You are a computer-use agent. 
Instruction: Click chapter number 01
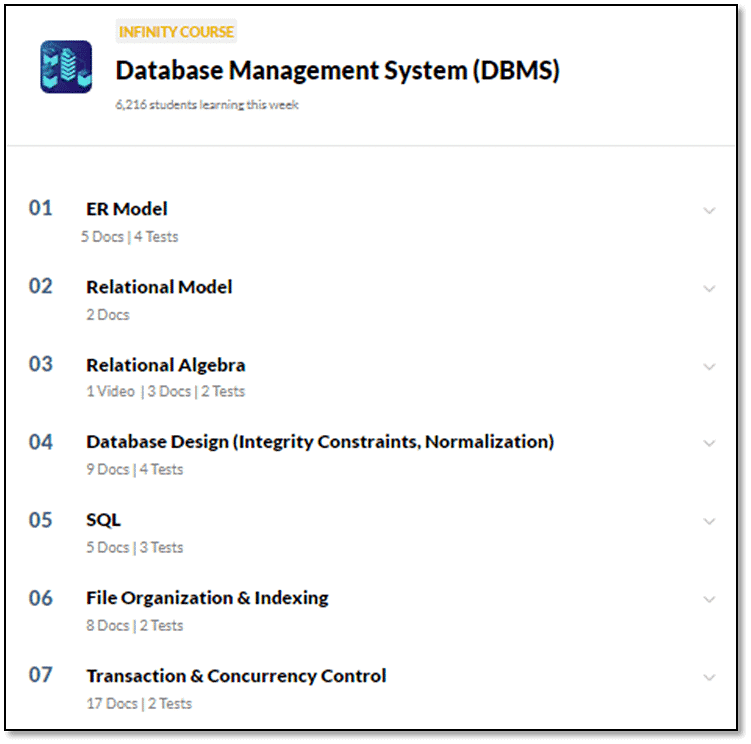pyautogui.click(x=41, y=208)
